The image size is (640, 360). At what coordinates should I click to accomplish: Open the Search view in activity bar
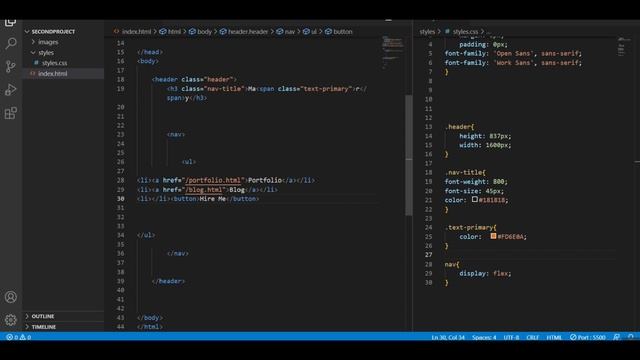pyautogui.click(x=11, y=43)
